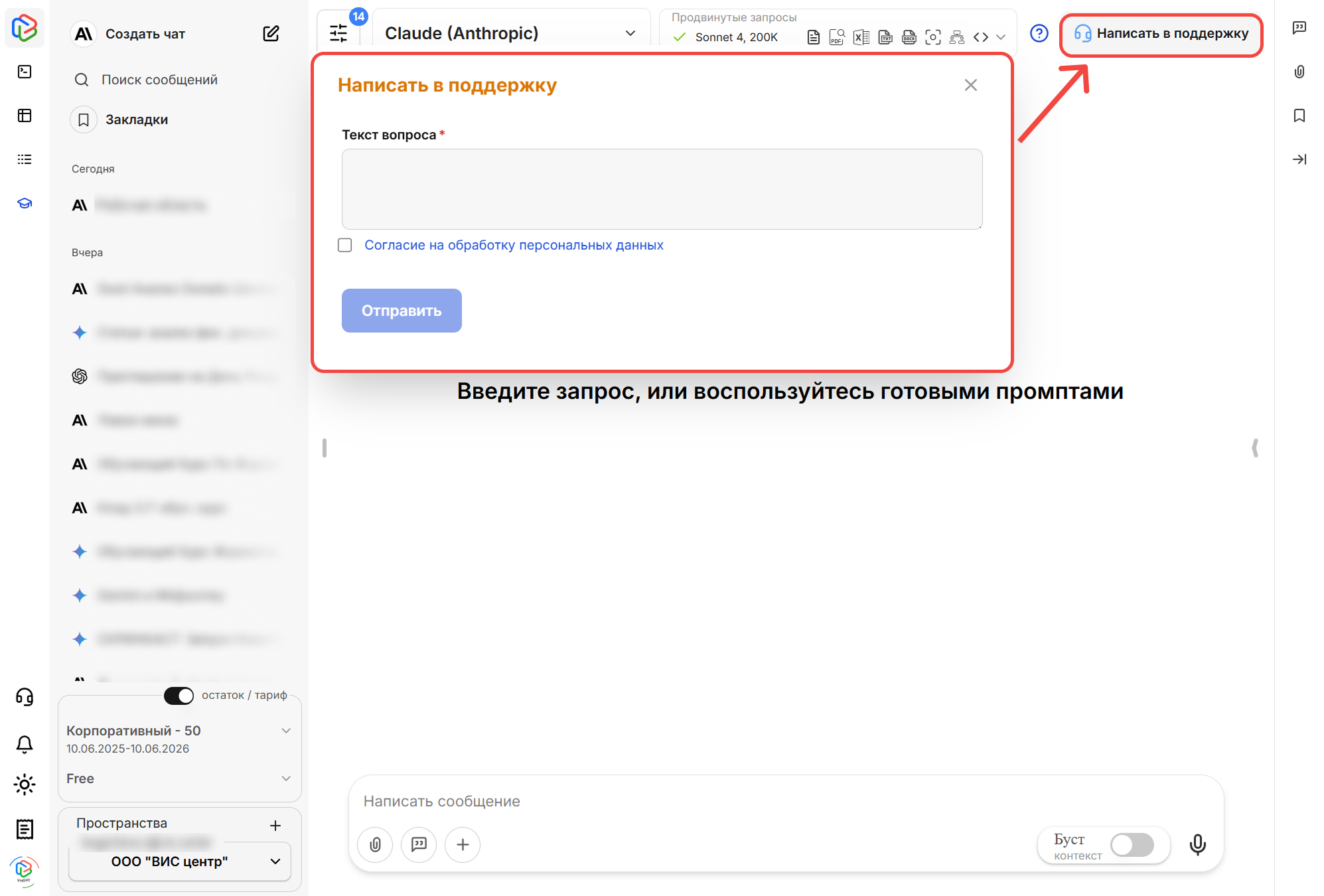Viewport: 1324px width, 896px height.
Task: Start voice input with microphone icon
Action: [1198, 844]
